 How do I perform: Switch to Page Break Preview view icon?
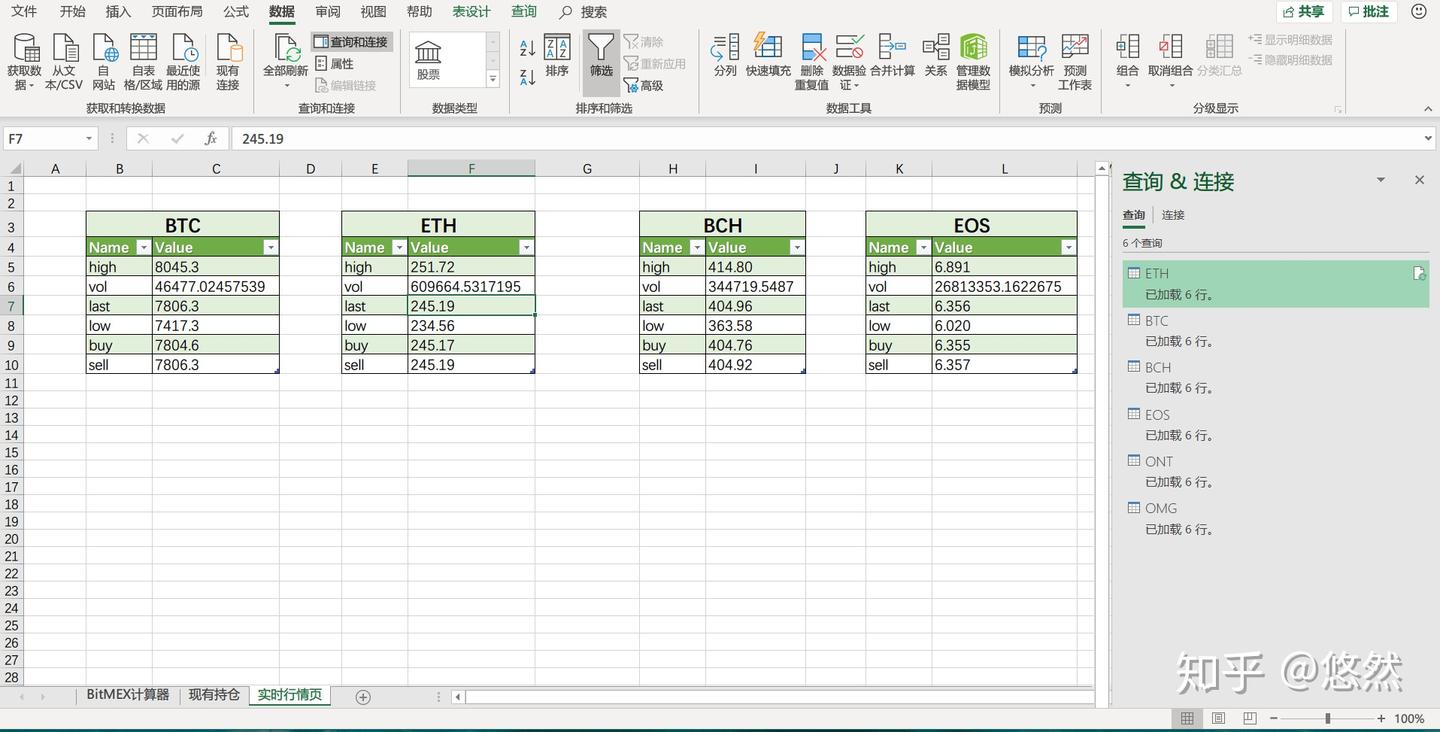(1249, 718)
